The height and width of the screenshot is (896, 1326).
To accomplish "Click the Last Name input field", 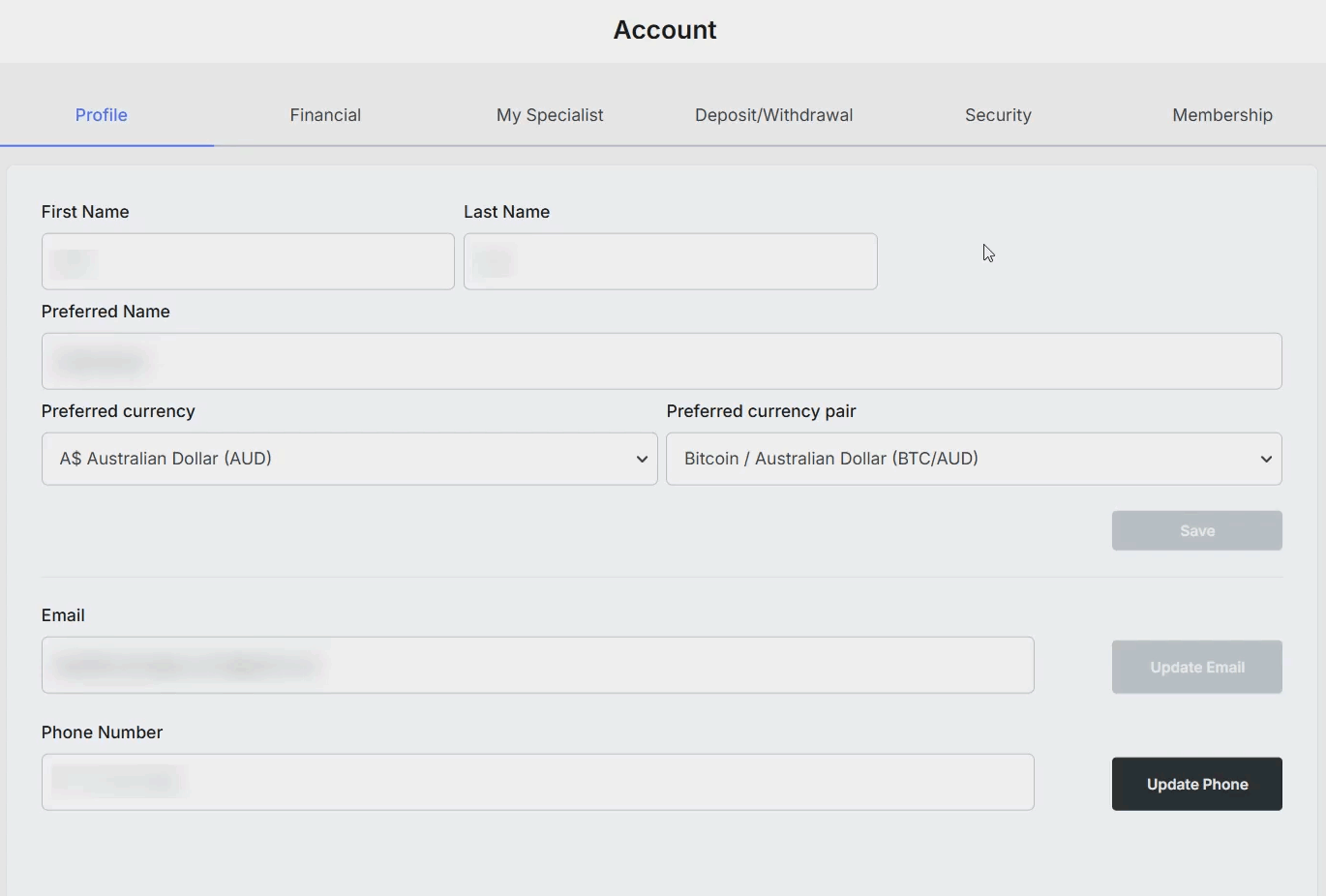I will 671,261.
